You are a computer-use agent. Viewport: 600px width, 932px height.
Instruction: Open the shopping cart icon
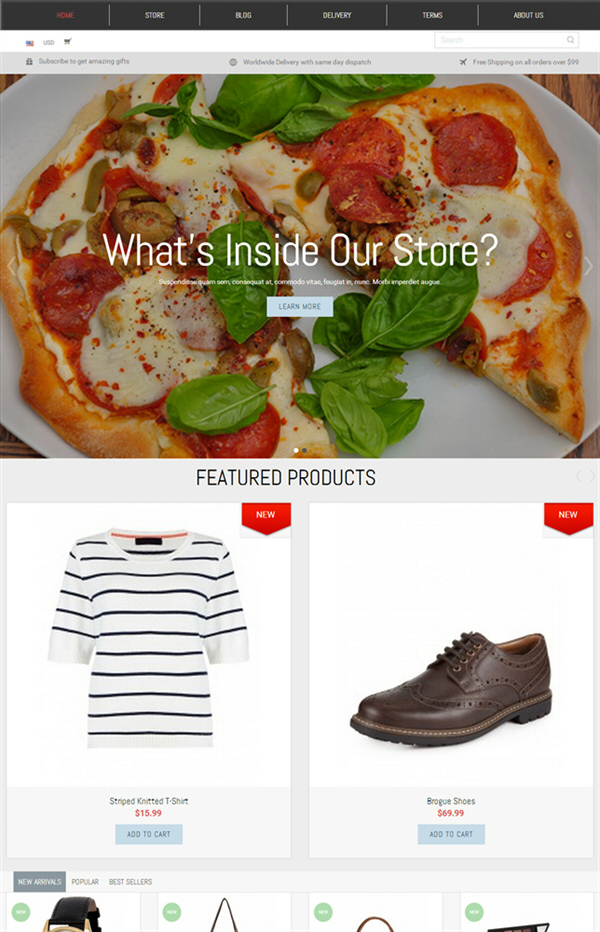[67, 42]
